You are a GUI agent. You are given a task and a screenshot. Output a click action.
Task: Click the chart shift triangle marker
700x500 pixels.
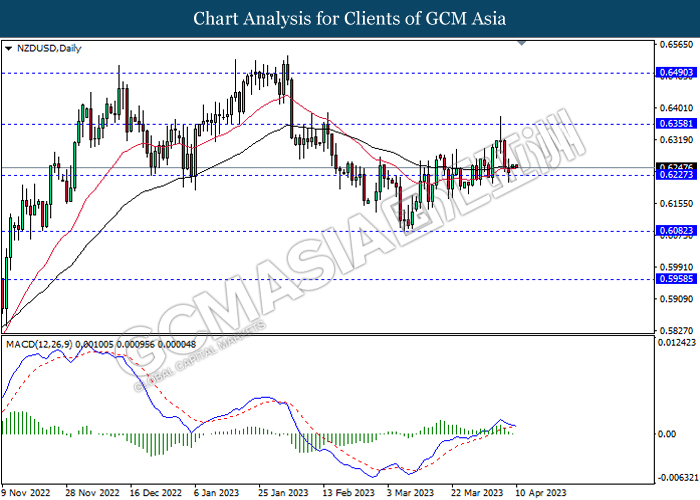pos(522,43)
